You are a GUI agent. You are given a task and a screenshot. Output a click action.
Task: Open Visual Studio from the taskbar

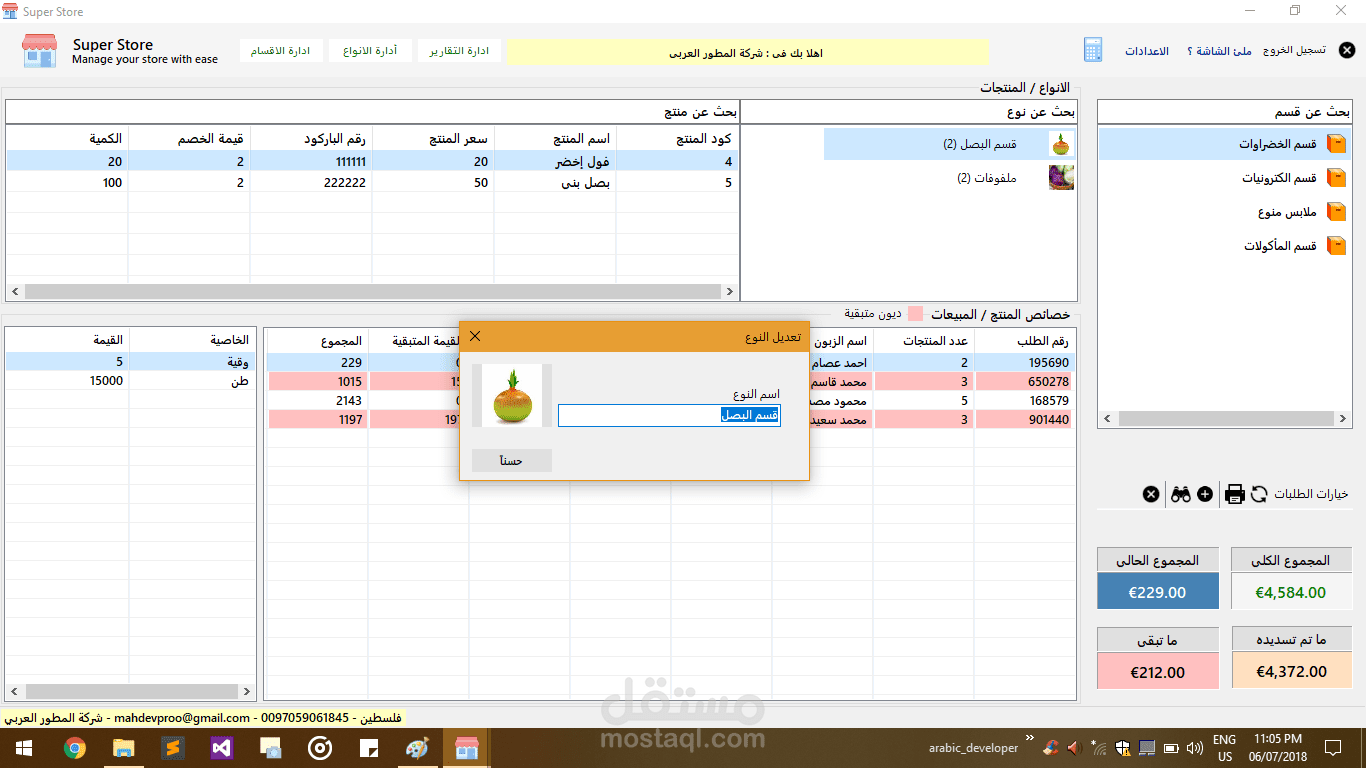coord(221,748)
